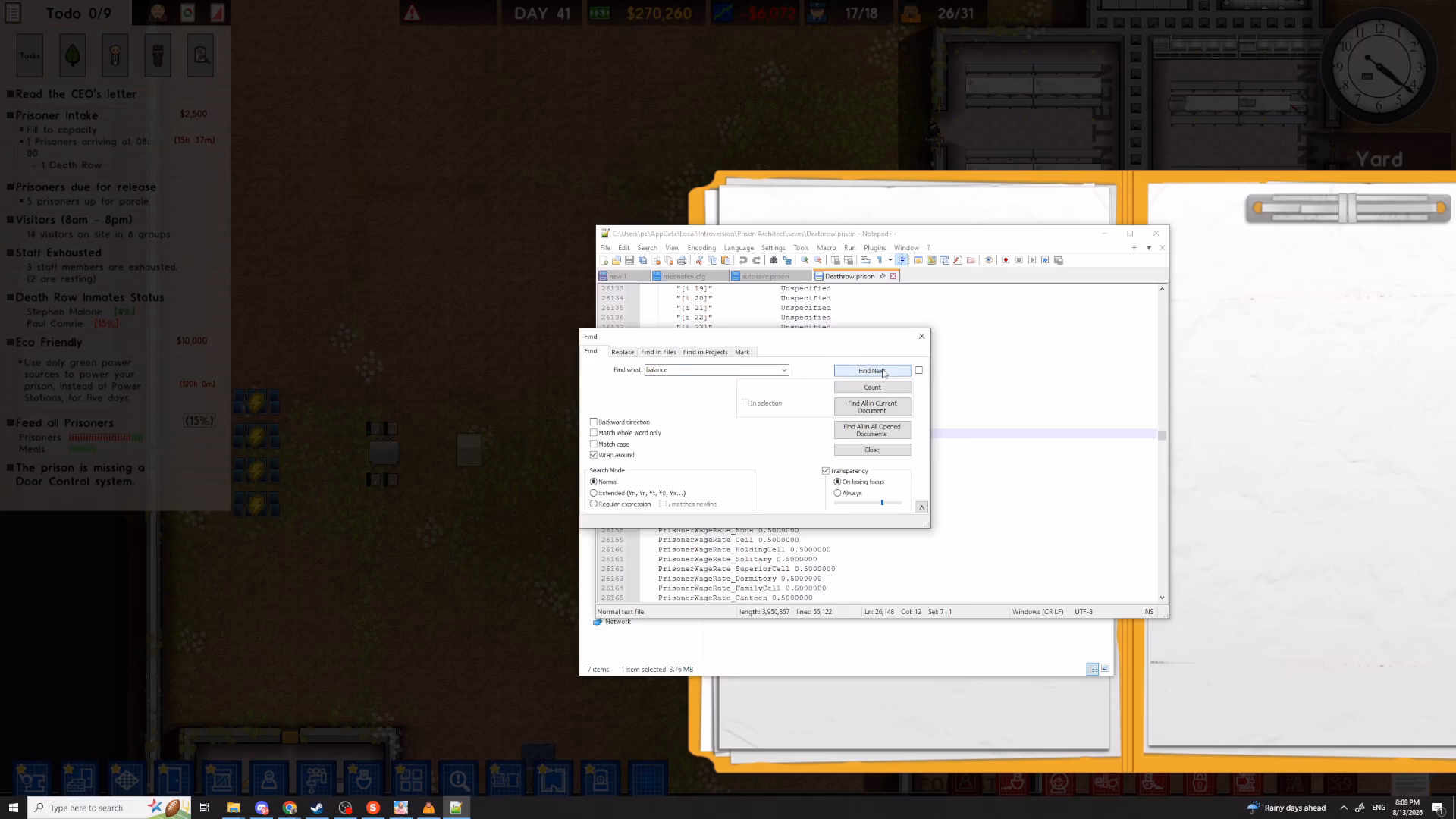Click the Undo arrow icon
This screenshot has height=819, width=1456.
click(x=743, y=260)
